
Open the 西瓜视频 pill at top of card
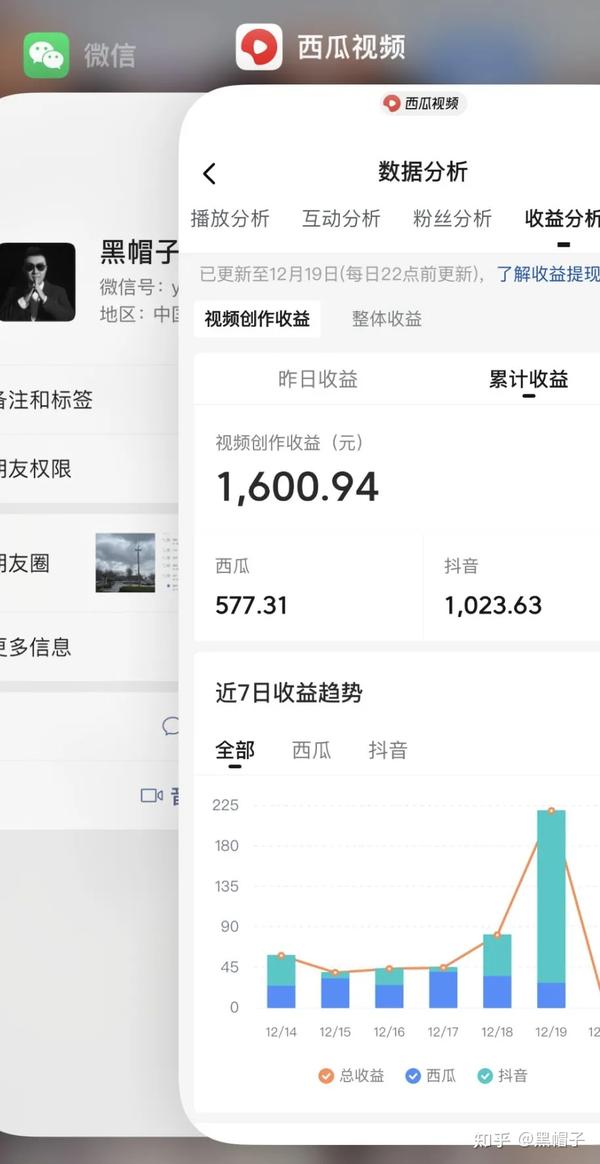coord(423,103)
